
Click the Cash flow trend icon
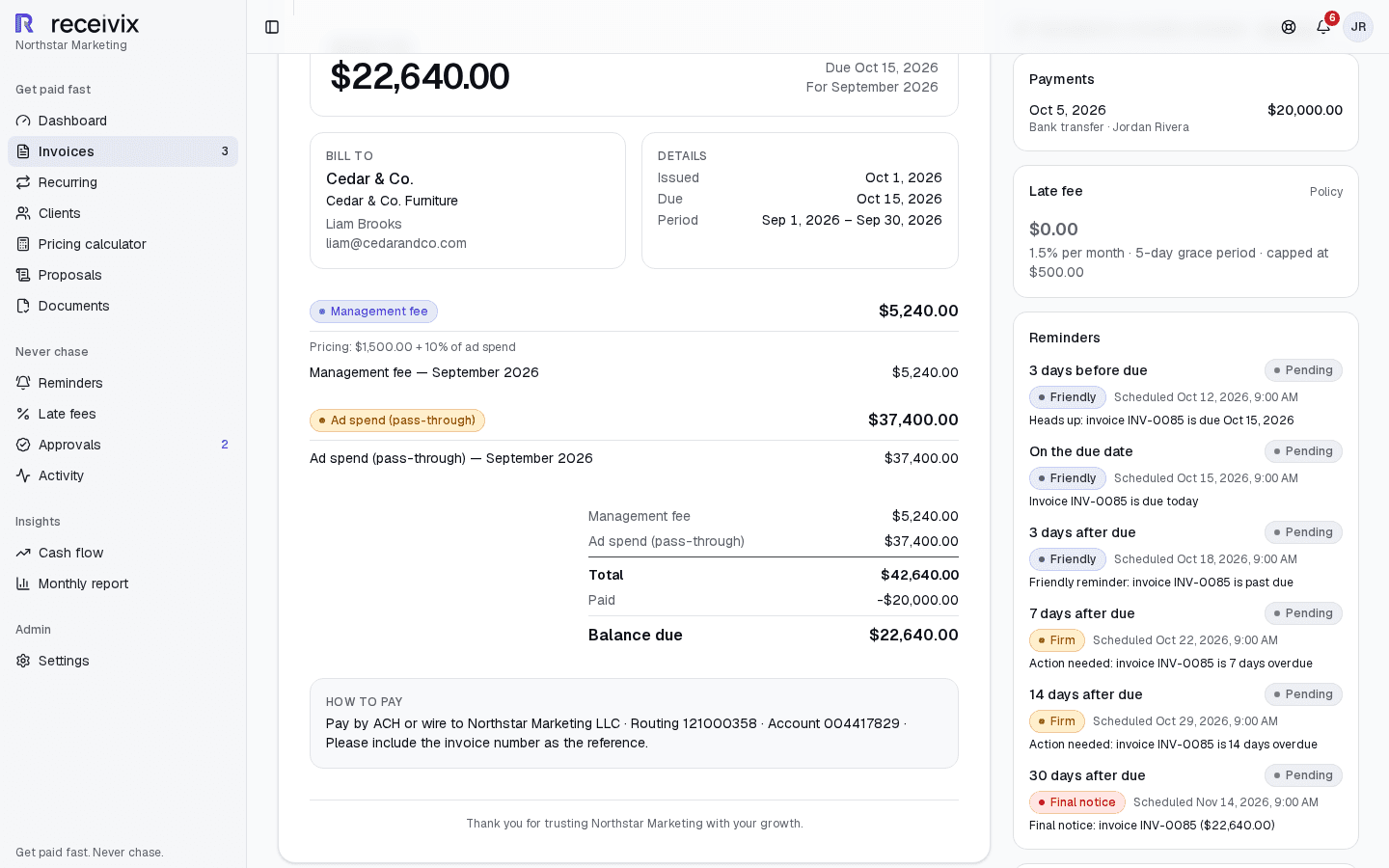point(23,553)
